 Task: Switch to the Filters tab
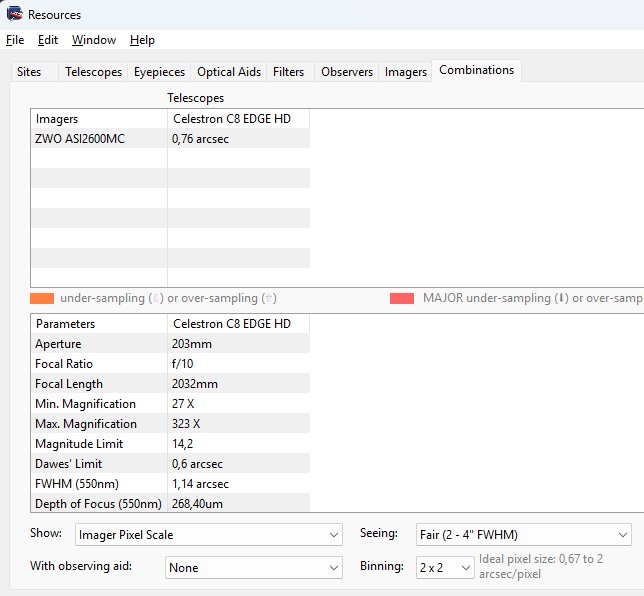tap(288, 72)
